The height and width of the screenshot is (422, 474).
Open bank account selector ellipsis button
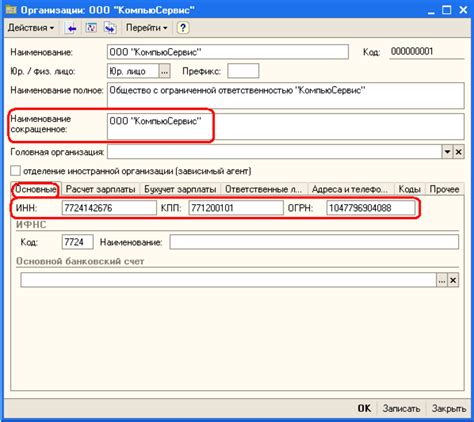[x=442, y=280]
